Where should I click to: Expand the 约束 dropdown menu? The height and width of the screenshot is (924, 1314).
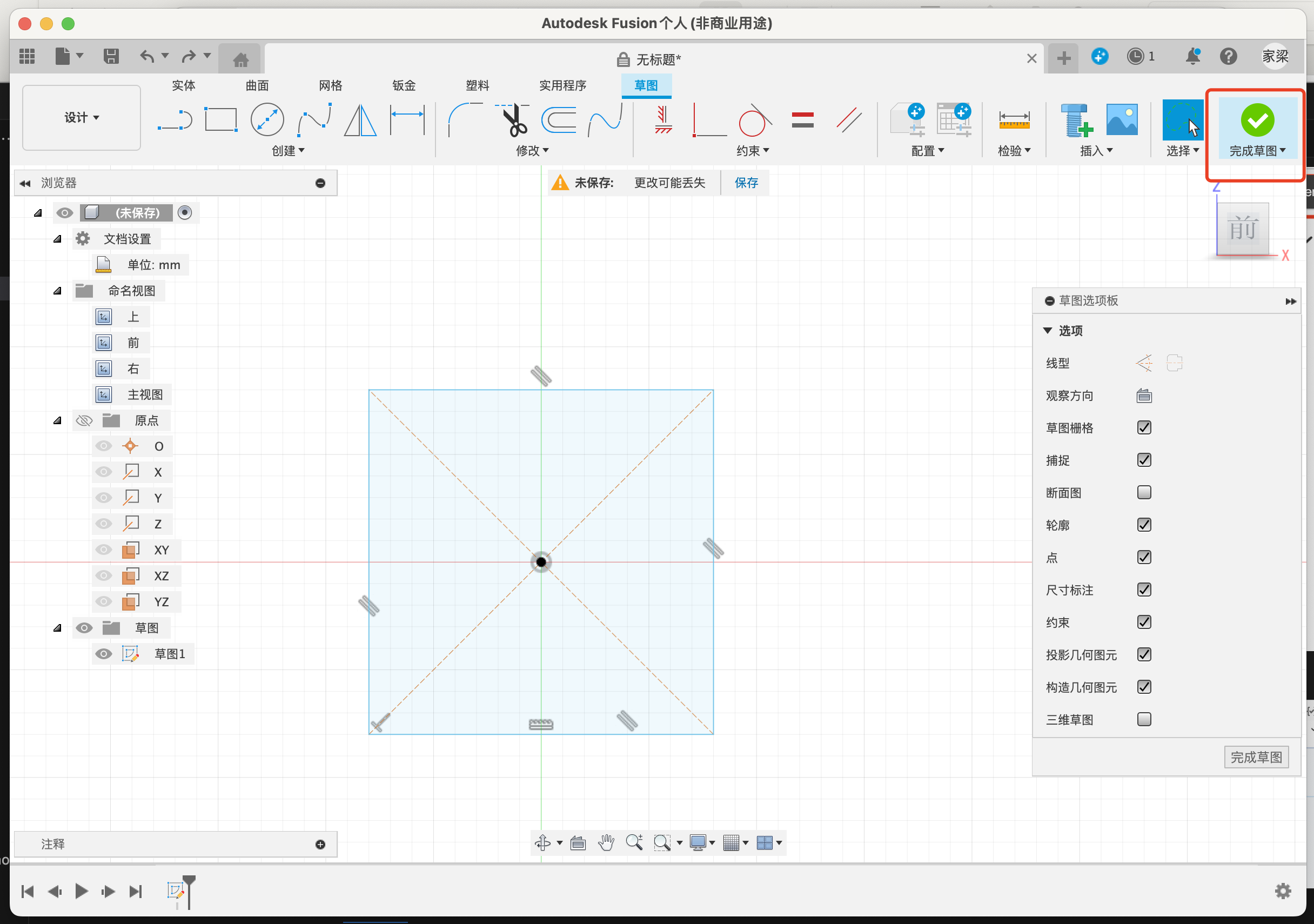pyautogui.click(x=753, y=151)
